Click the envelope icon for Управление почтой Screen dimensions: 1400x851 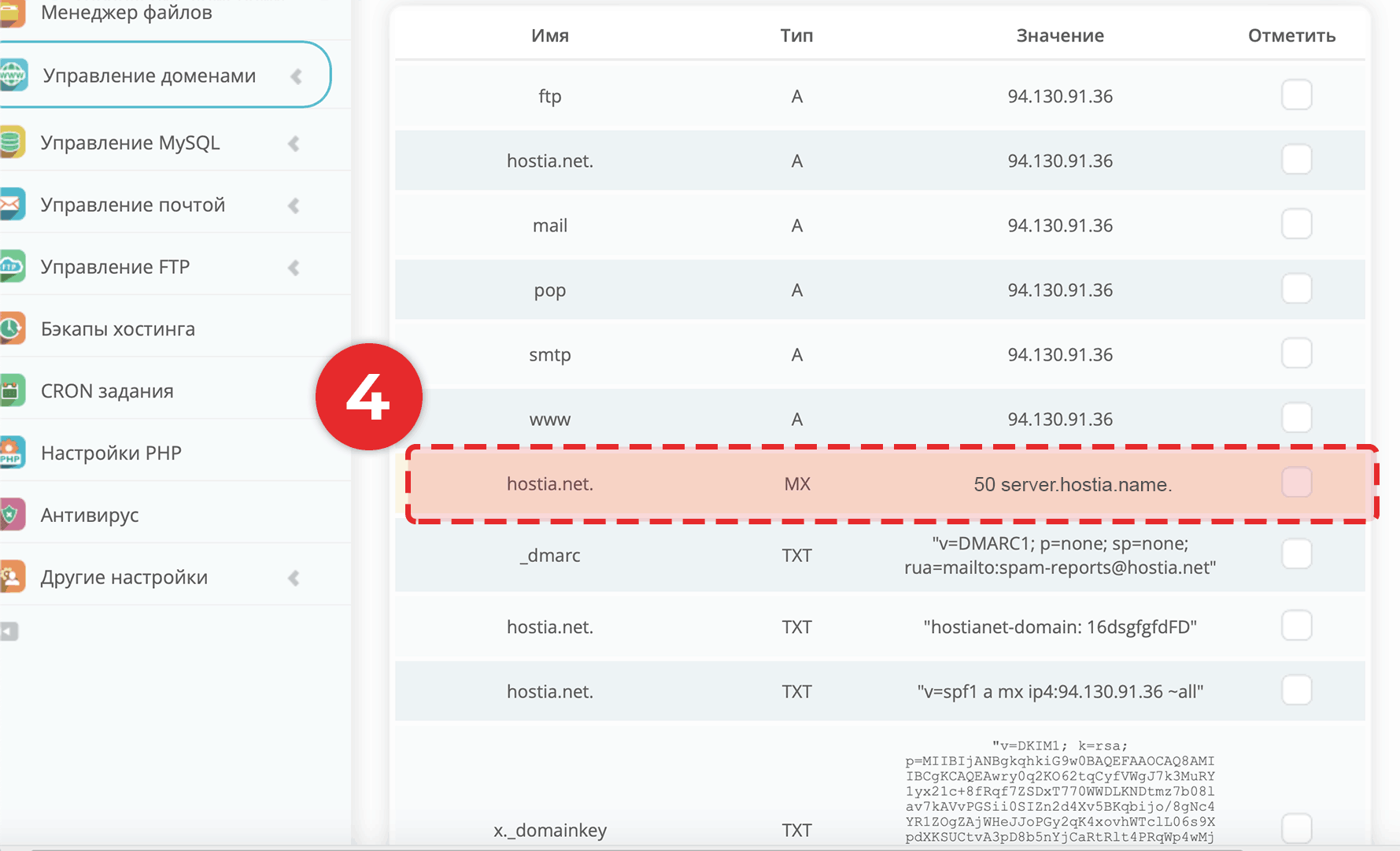tap(11, 205)
